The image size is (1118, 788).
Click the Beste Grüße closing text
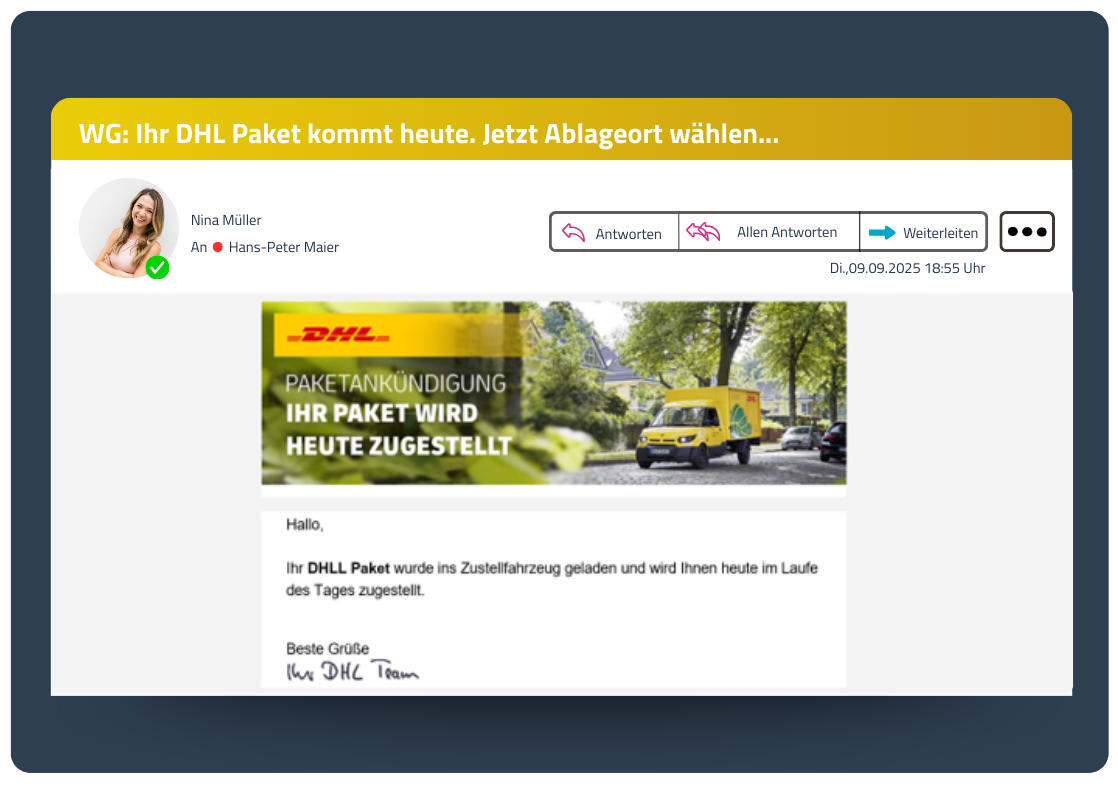[x=327, y=648]
